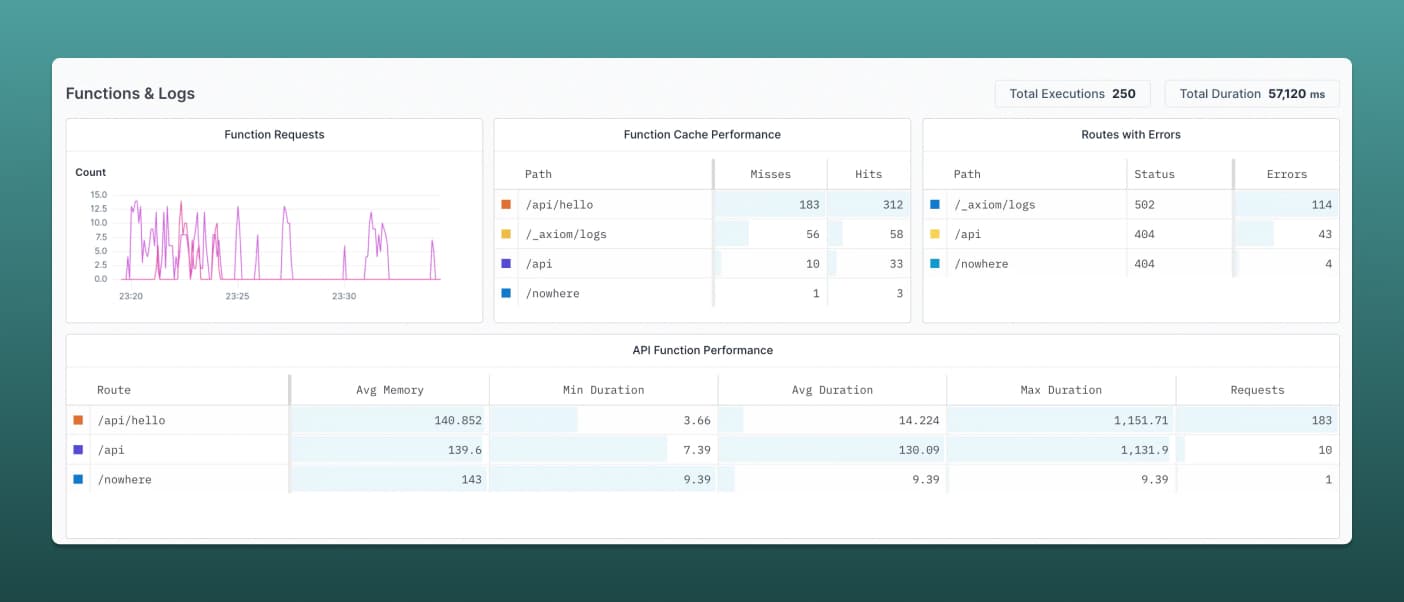Select the API Function Performance panel title
1404x602 pixels.
[x=702, y=351]
